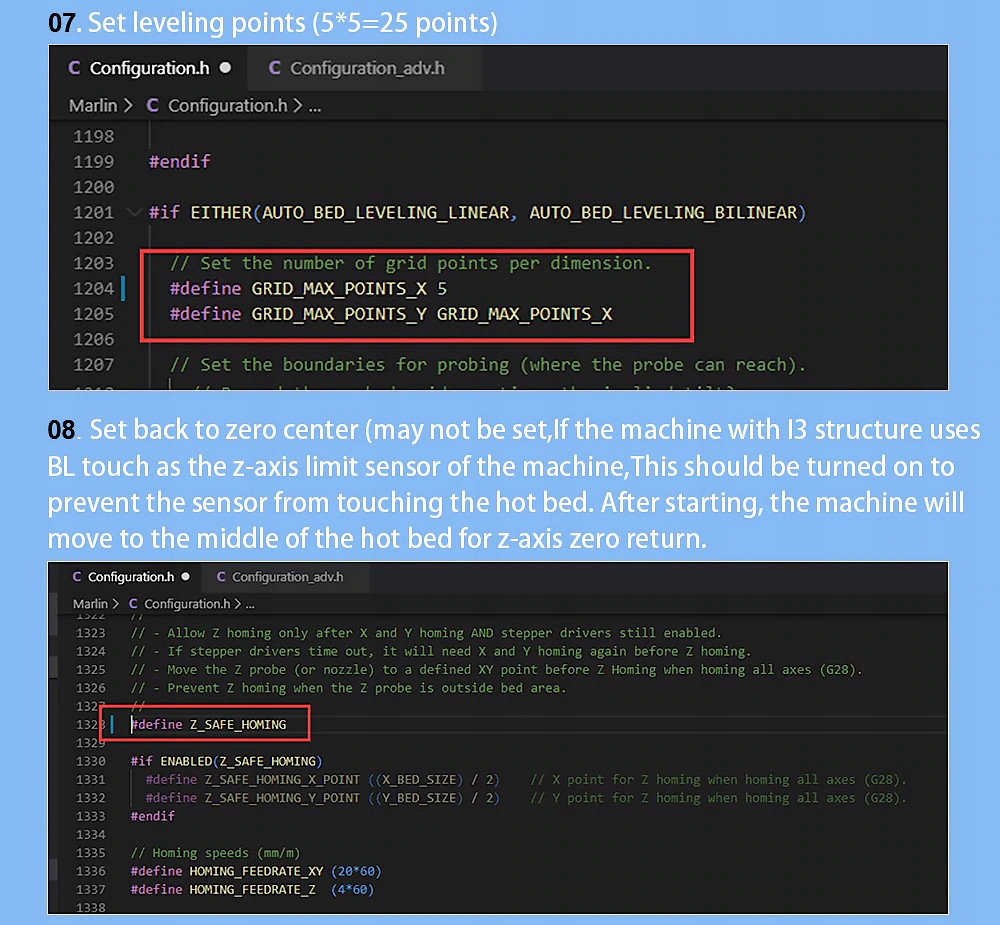
Task: Switch to the Configuration_adv.h tab in the step 08 editor
Action: tap(287, 577)
